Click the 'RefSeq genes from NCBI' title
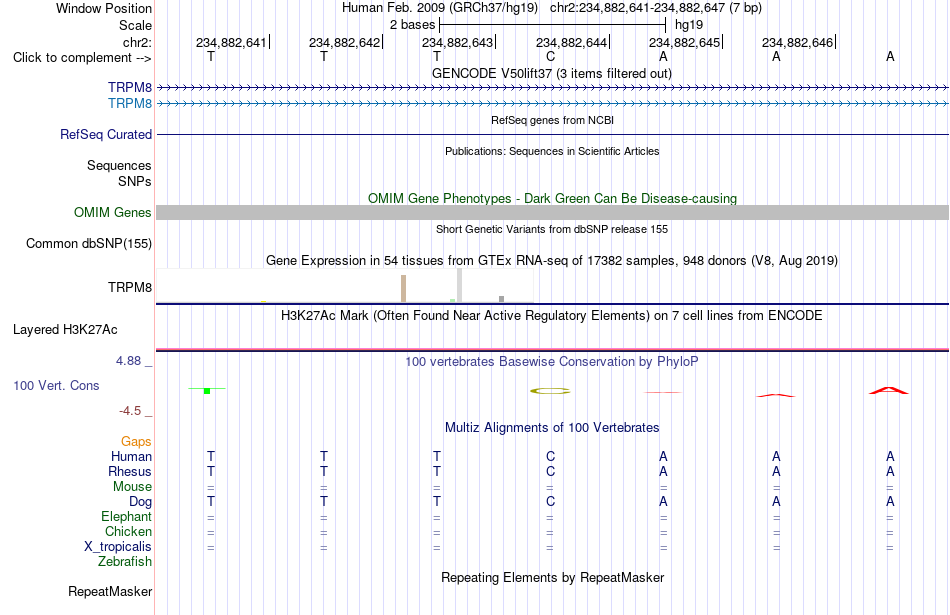 552,121
